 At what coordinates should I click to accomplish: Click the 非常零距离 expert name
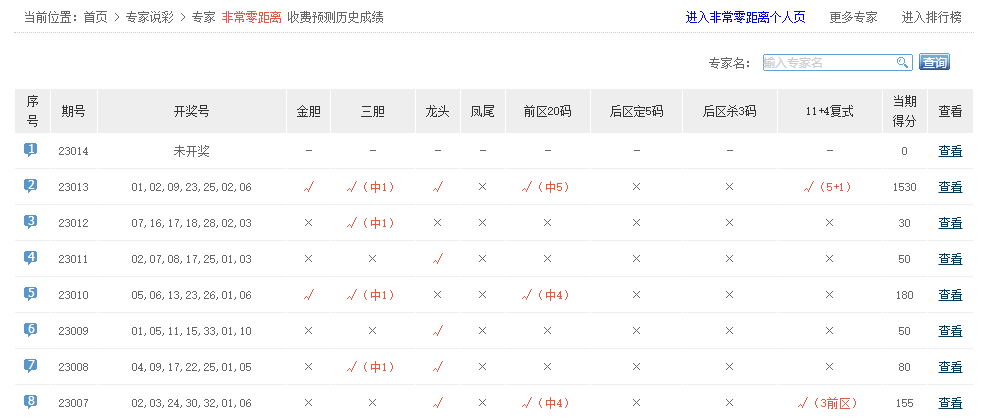coord(250,17)
